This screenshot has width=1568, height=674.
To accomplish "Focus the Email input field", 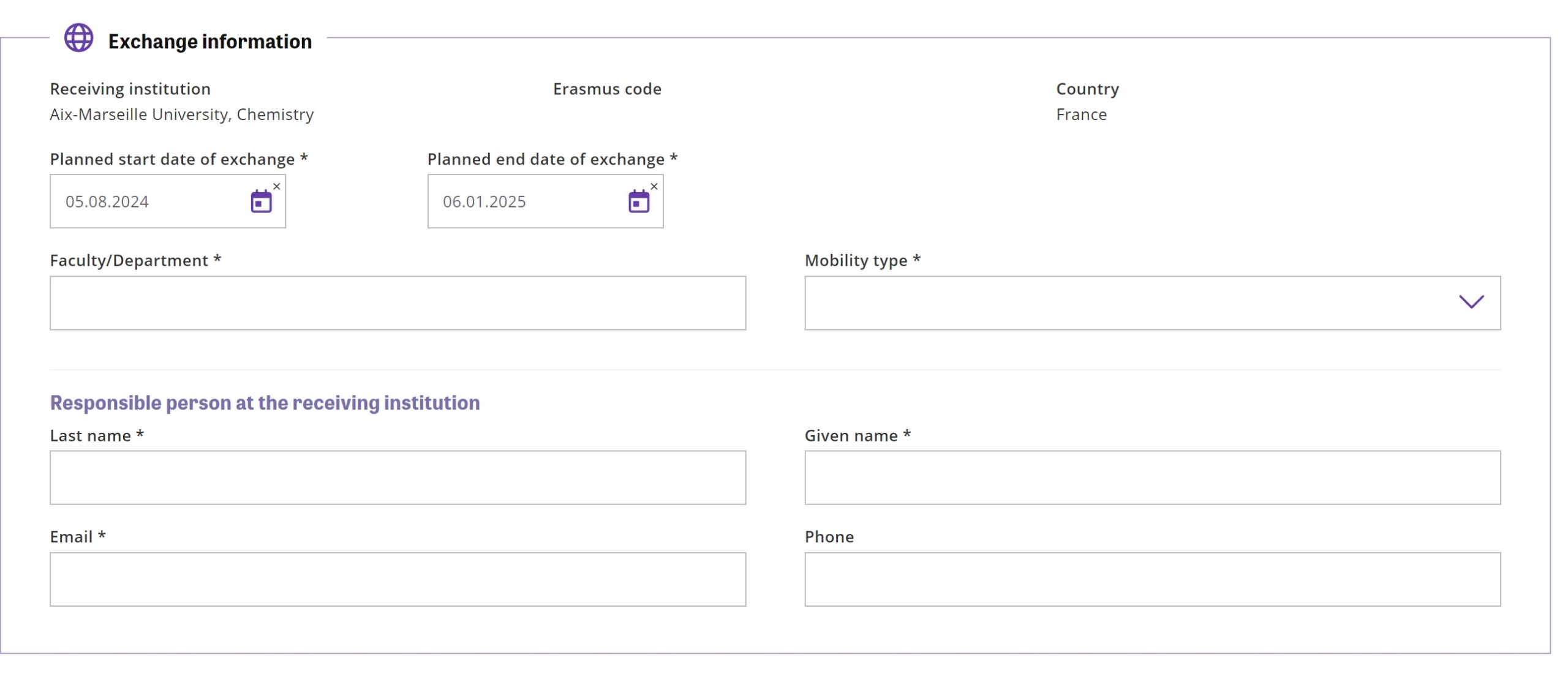I will pos(398,579).
